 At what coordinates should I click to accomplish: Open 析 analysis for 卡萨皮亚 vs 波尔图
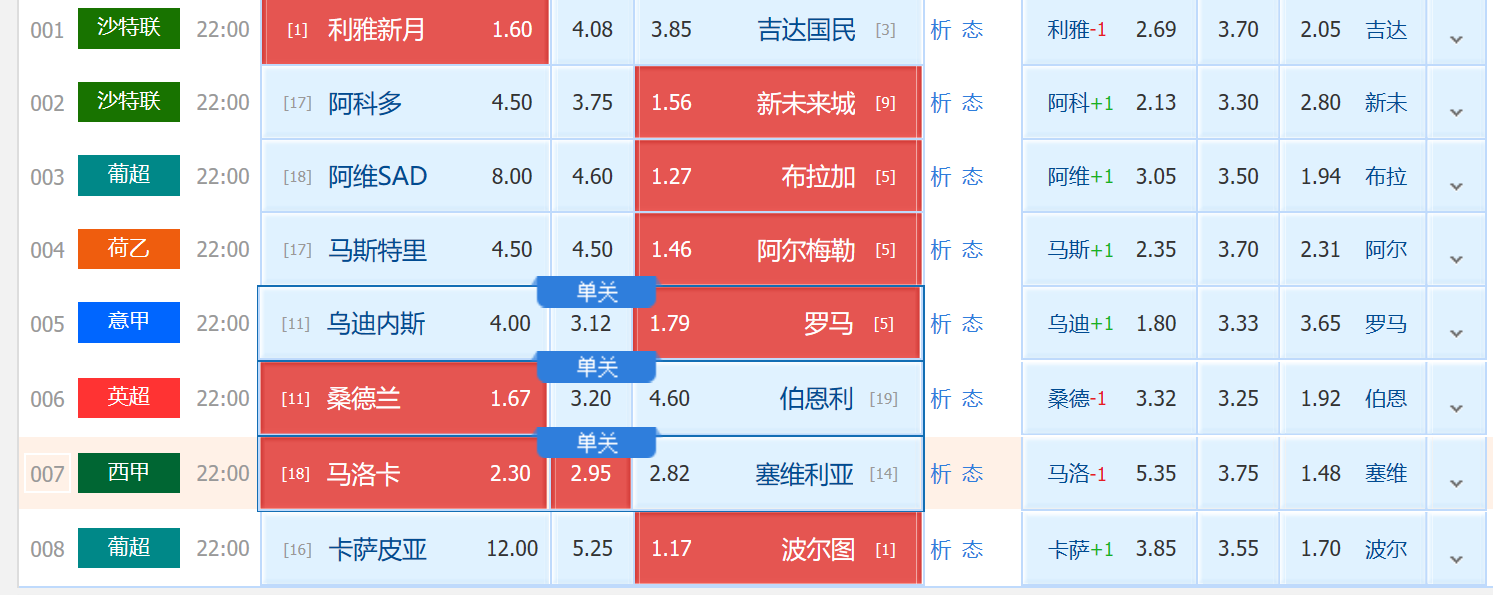[x=940, y=550]
